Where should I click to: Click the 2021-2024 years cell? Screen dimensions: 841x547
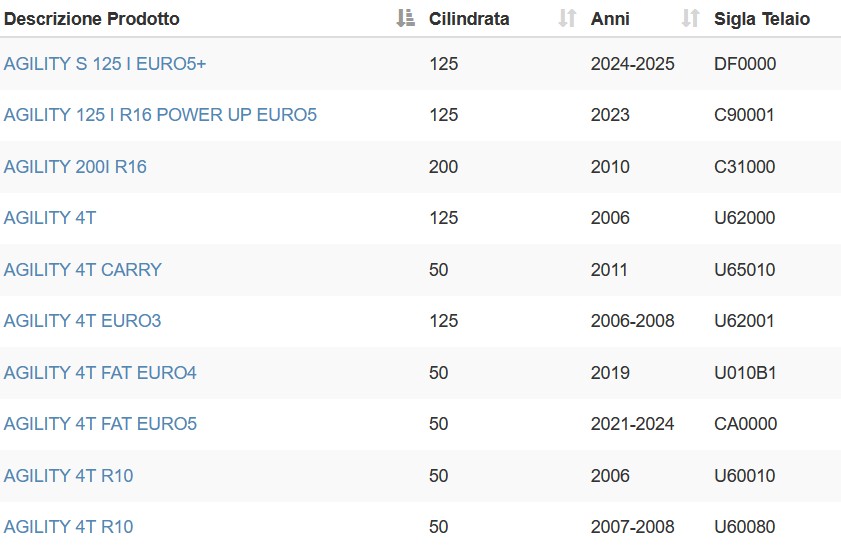click(632, 424)
